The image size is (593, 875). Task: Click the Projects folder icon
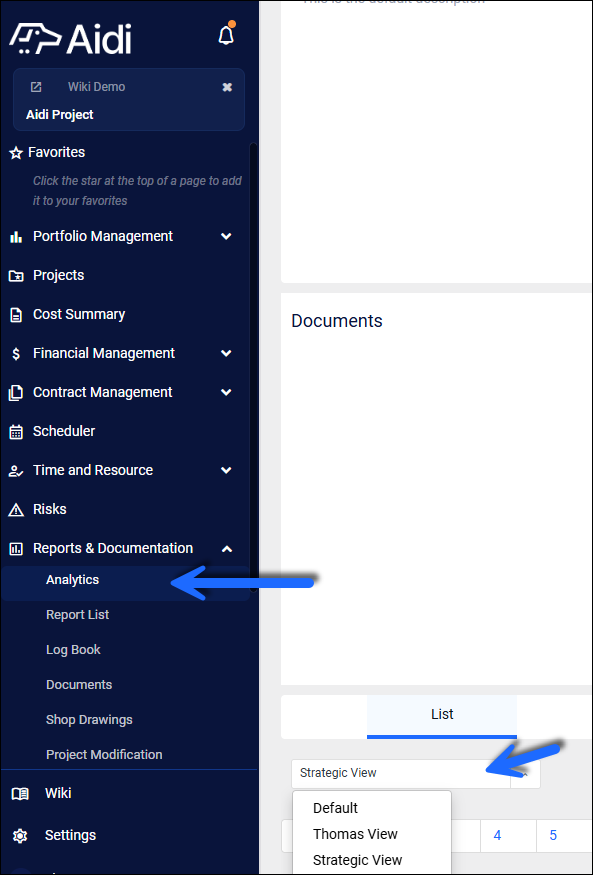coord(16,276)
